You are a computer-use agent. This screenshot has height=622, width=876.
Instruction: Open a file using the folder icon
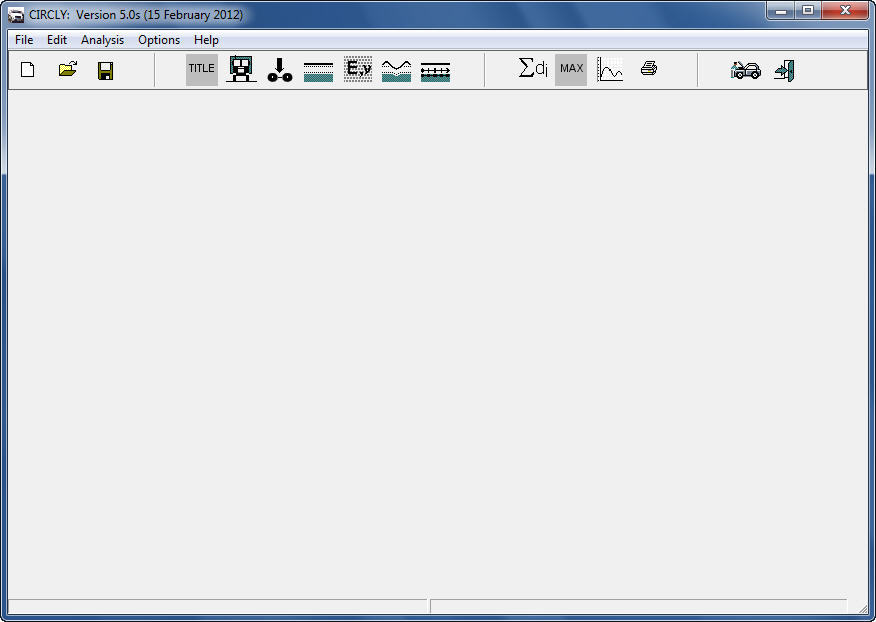click(68, 69)
